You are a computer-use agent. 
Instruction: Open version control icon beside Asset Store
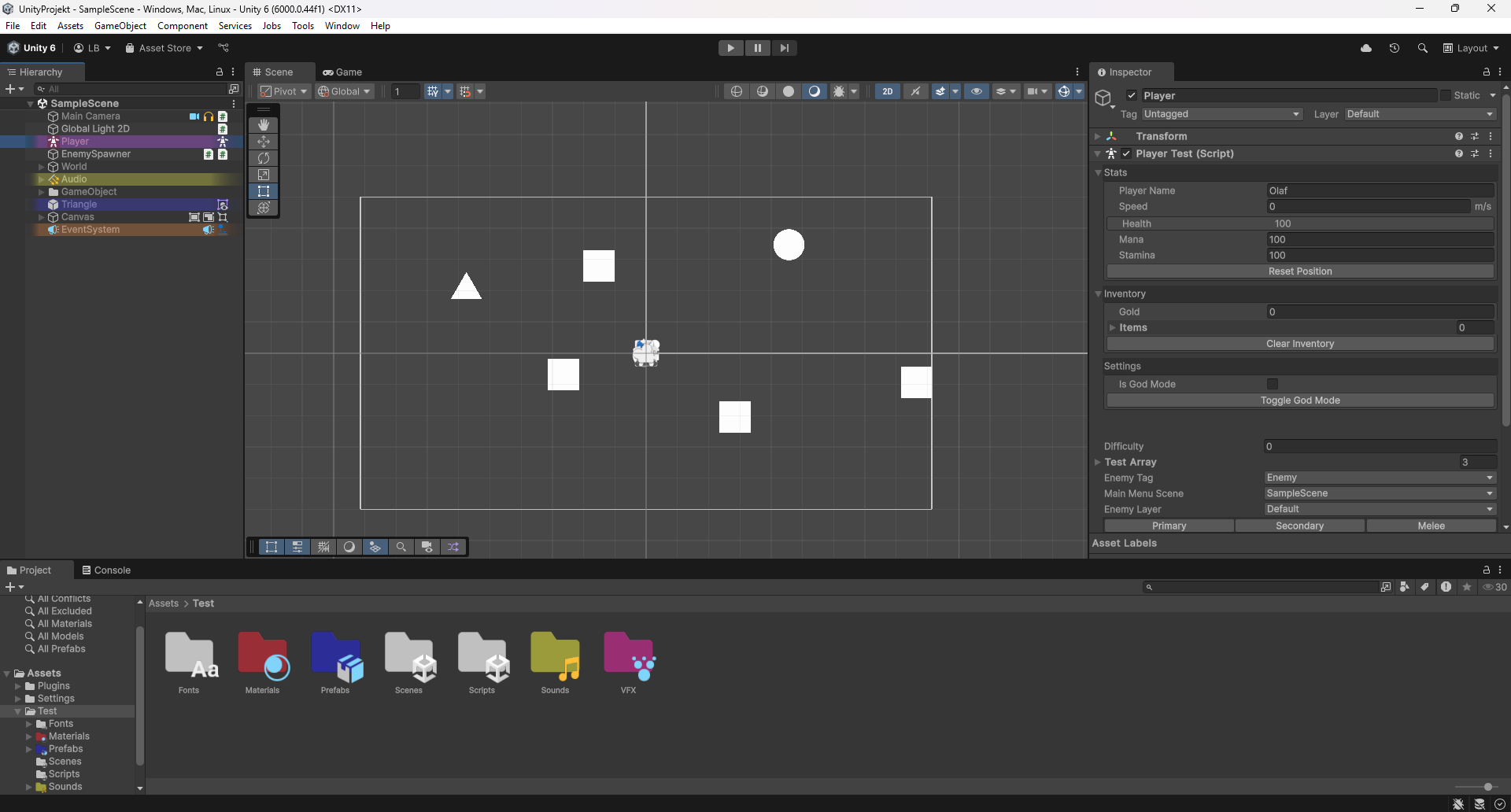pyautogui.click(x=224, y=48)
